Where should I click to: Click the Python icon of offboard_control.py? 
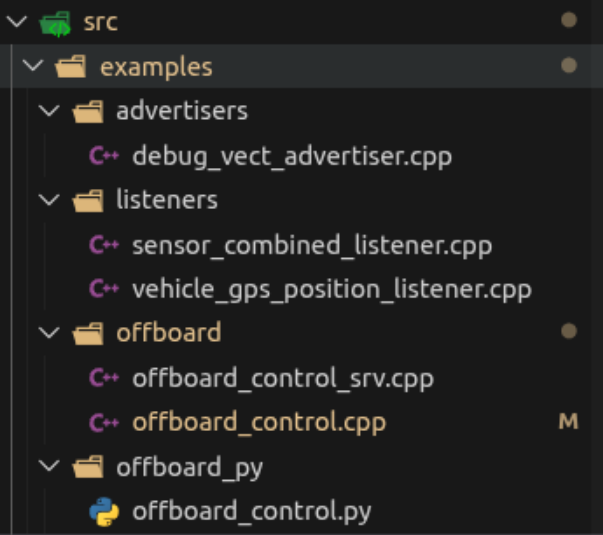[x=104, y=512]
